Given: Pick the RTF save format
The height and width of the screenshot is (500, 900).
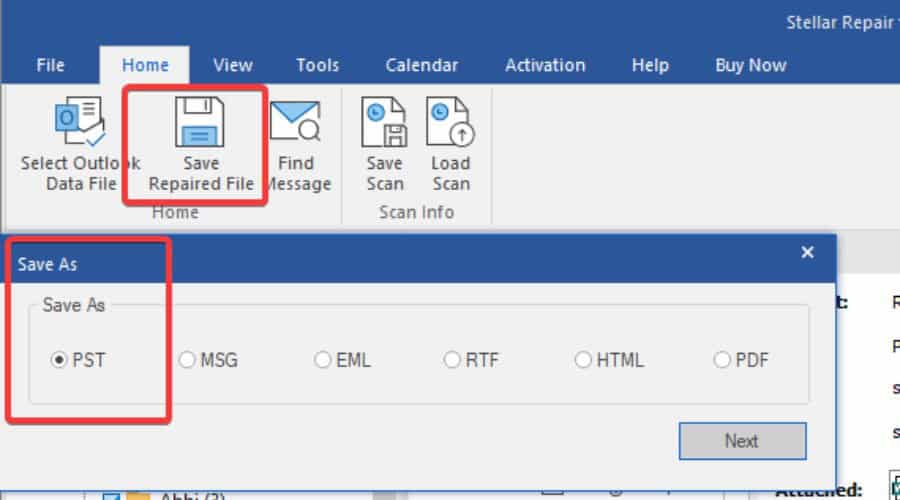Looking at the screenshot, I should 452,360.
